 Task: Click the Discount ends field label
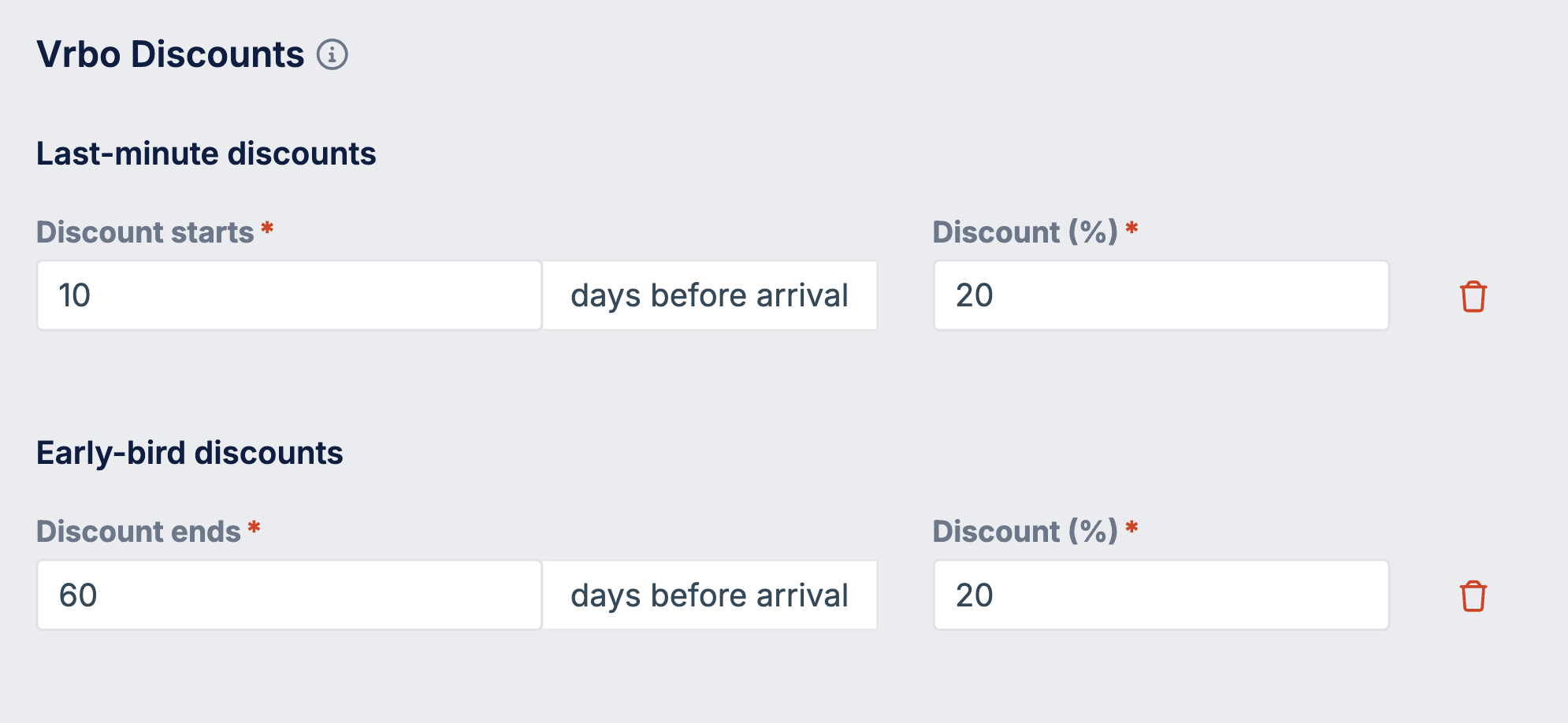(139, 532)
